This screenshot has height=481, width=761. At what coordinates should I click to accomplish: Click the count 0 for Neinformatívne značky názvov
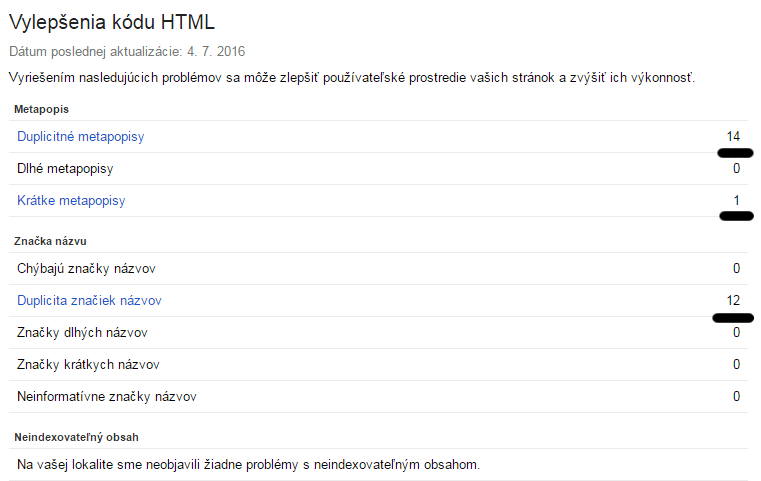[x=736, y=397]
